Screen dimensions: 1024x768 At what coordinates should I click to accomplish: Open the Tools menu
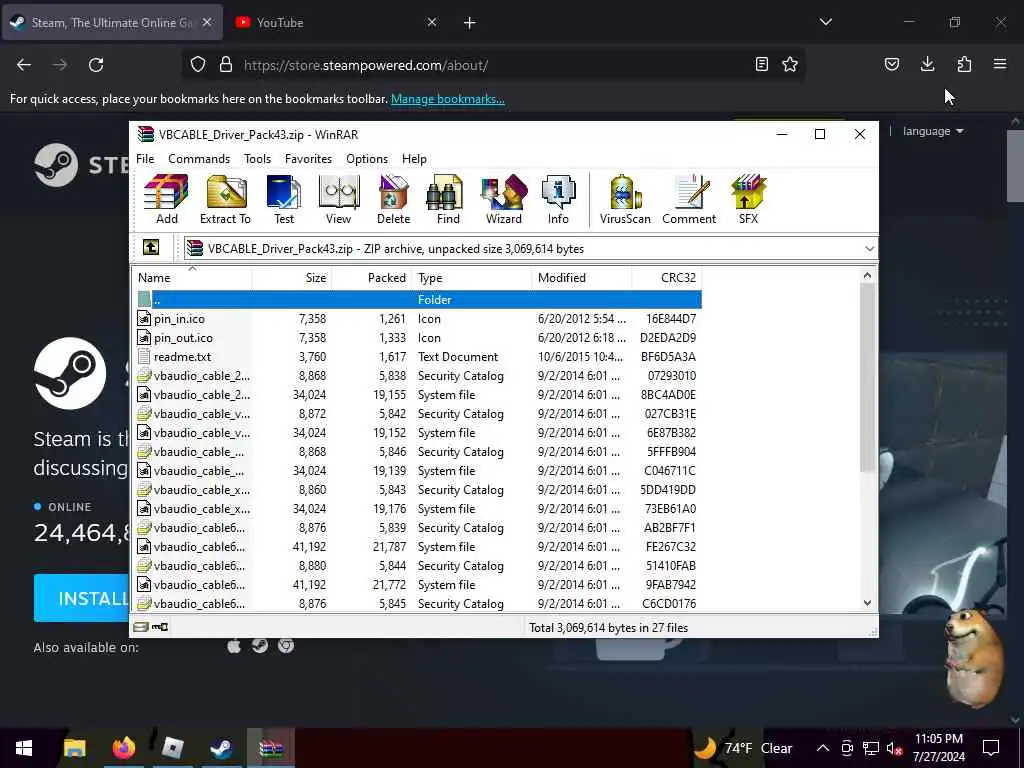coord(257,159)
